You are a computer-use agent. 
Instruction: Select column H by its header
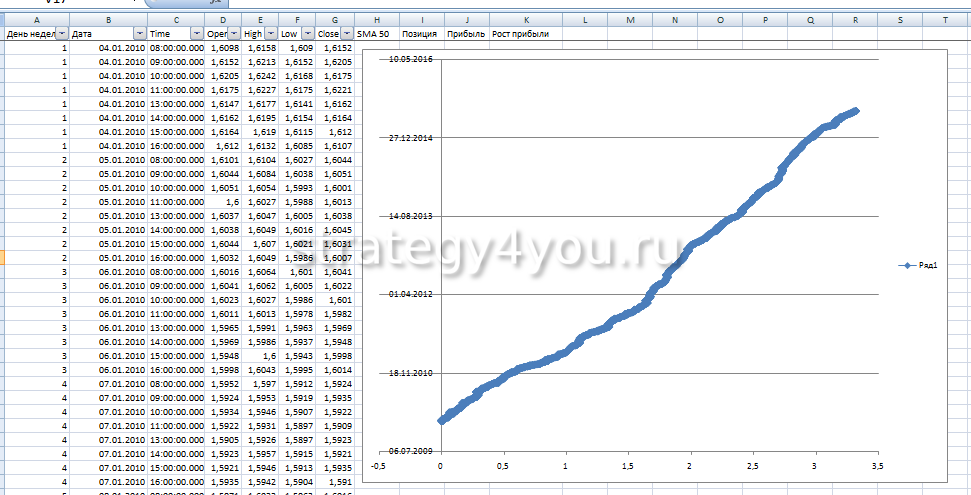(x=375, y=20)
